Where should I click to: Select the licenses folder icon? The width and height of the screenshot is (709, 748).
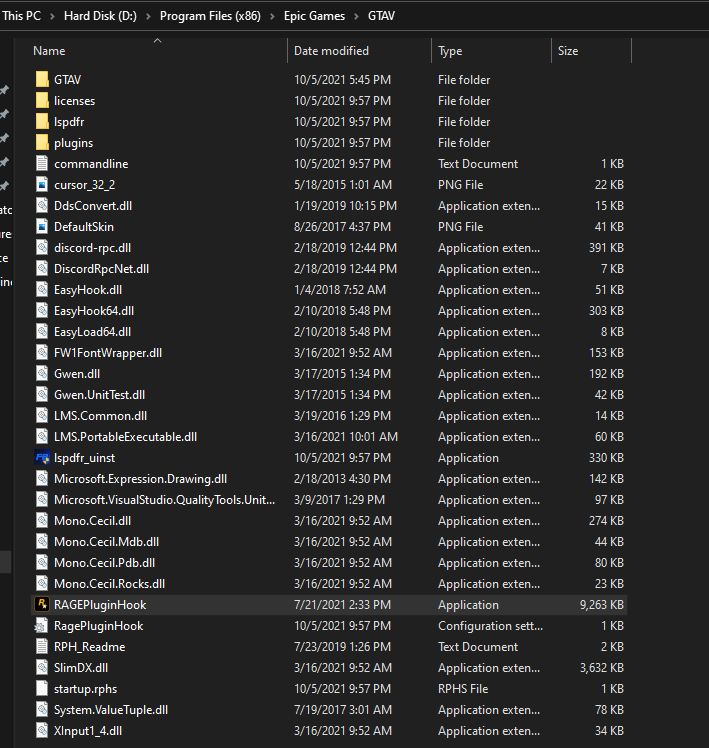pyautogui.click(x=42, y=101)
